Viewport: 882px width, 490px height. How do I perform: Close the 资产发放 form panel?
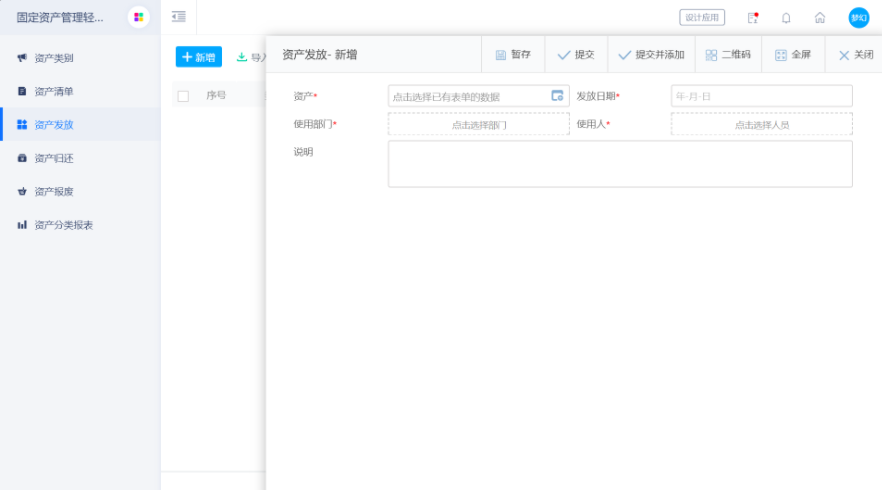click(x=856, y=55)
